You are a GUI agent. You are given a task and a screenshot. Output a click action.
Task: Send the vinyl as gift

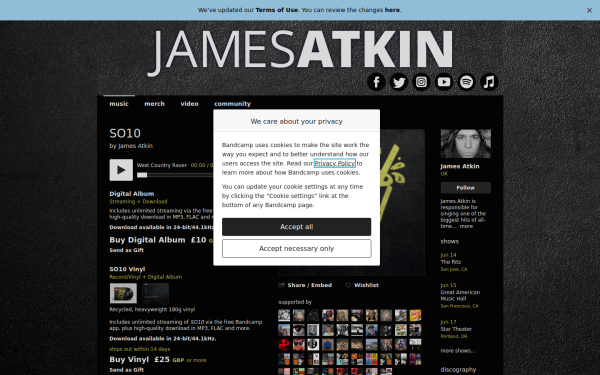coord(127,370)
